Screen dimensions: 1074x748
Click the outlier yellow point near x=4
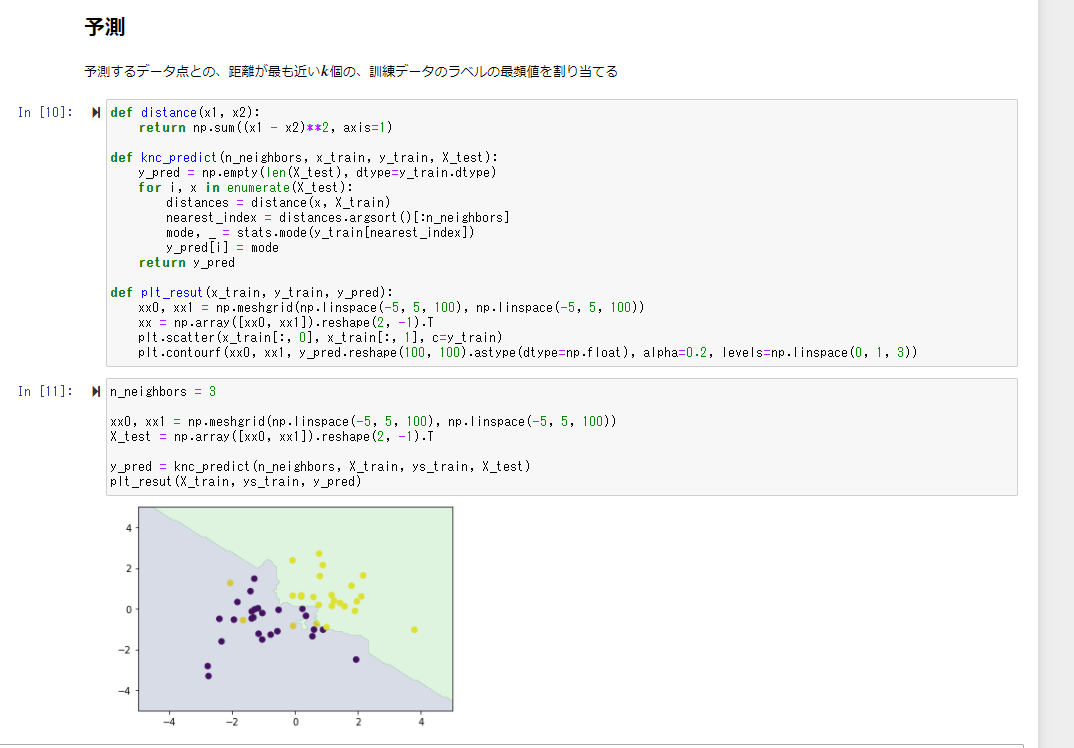coord(414,629)
